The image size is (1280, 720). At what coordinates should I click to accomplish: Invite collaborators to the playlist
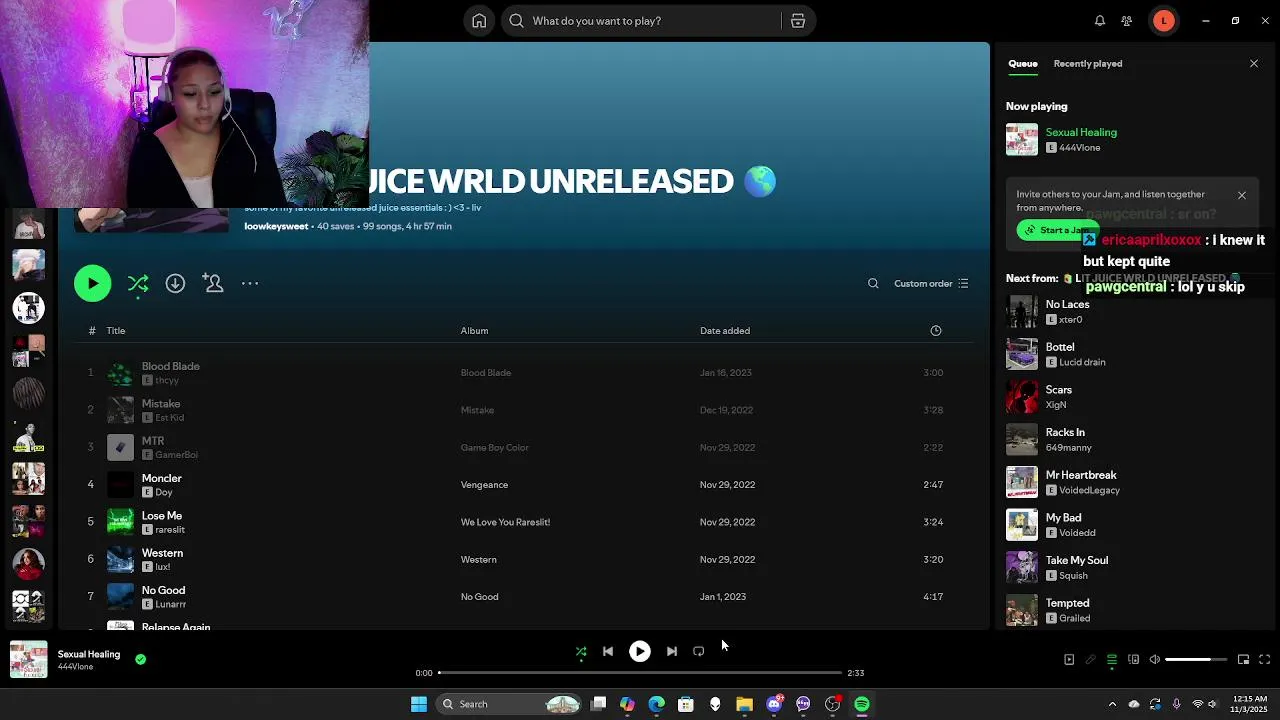(213, 284)
